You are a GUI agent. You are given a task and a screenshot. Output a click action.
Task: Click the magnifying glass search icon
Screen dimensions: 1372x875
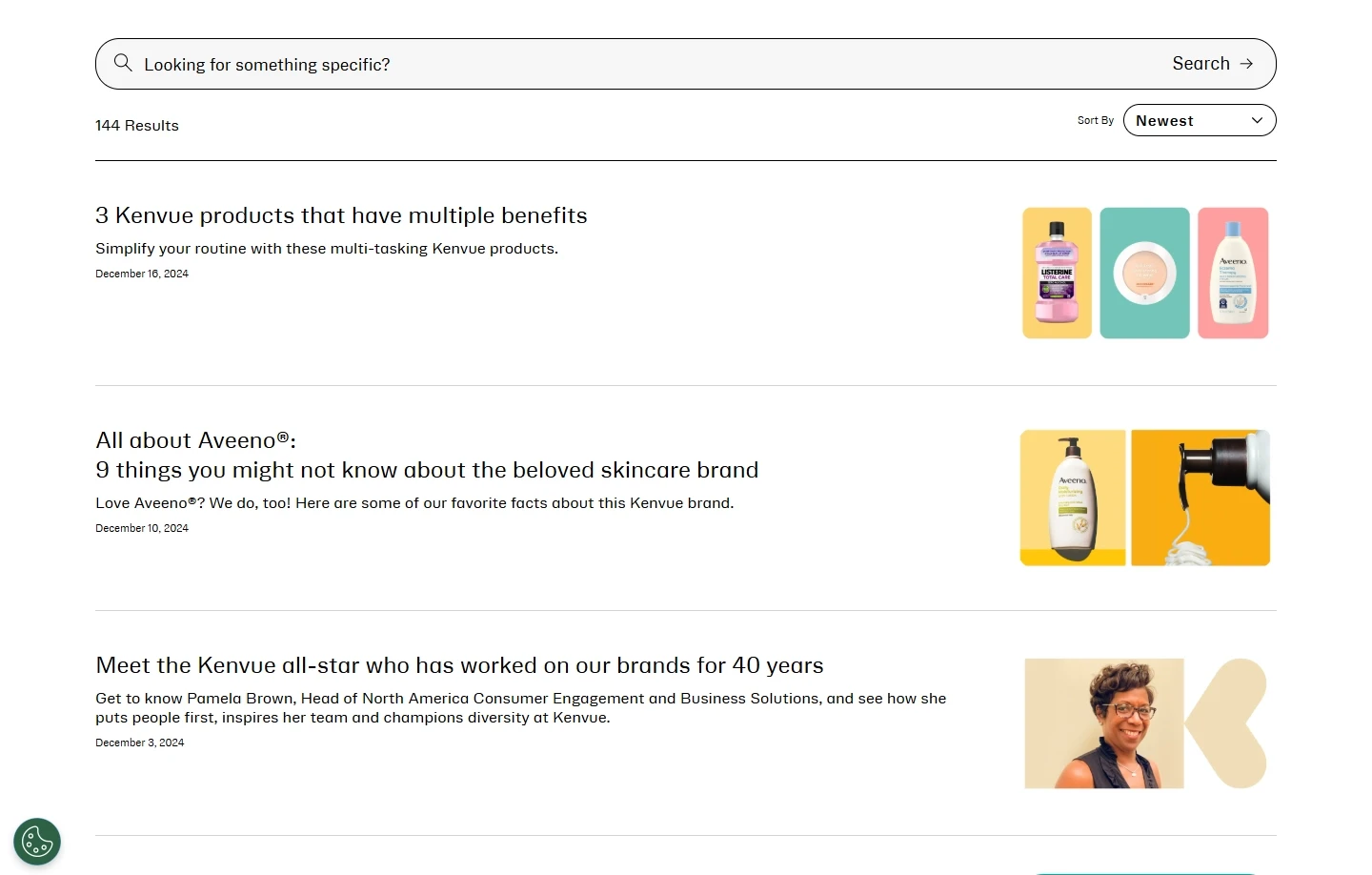point(123,63)
